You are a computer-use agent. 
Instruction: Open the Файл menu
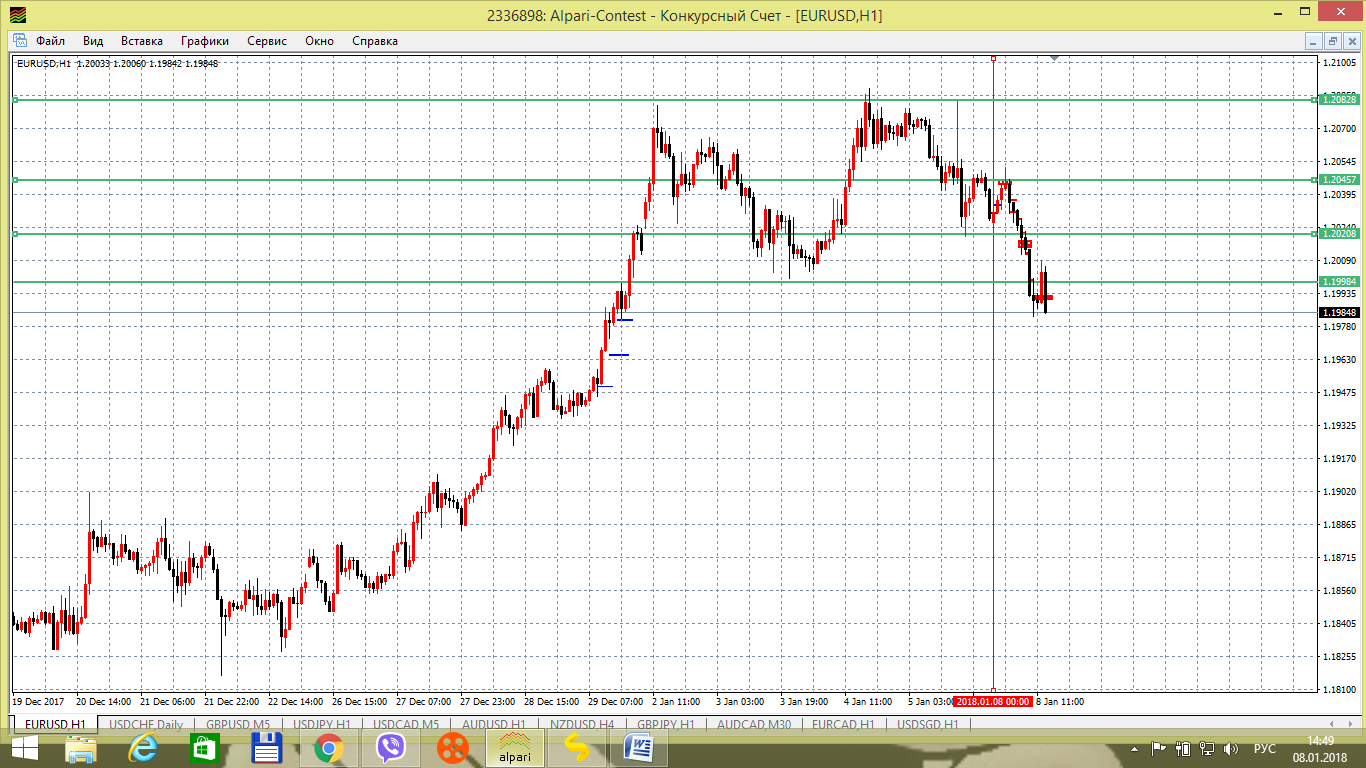(50, 41)
